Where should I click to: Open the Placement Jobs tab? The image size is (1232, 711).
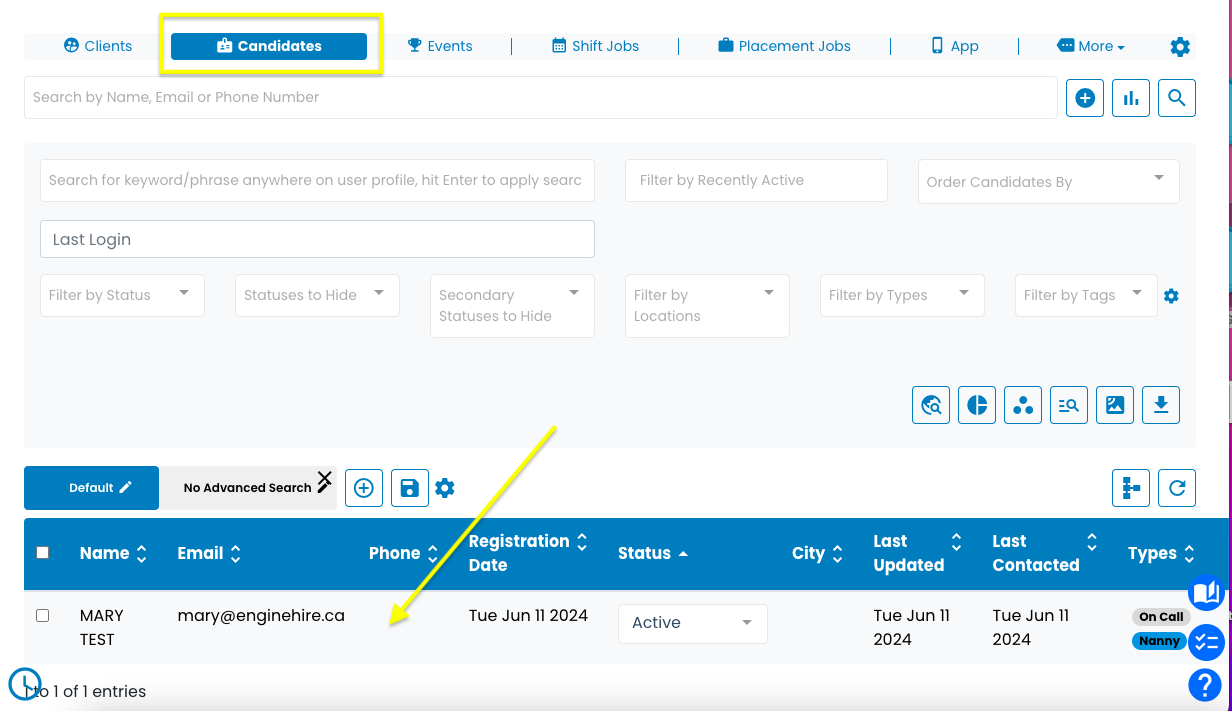(784, 46)
